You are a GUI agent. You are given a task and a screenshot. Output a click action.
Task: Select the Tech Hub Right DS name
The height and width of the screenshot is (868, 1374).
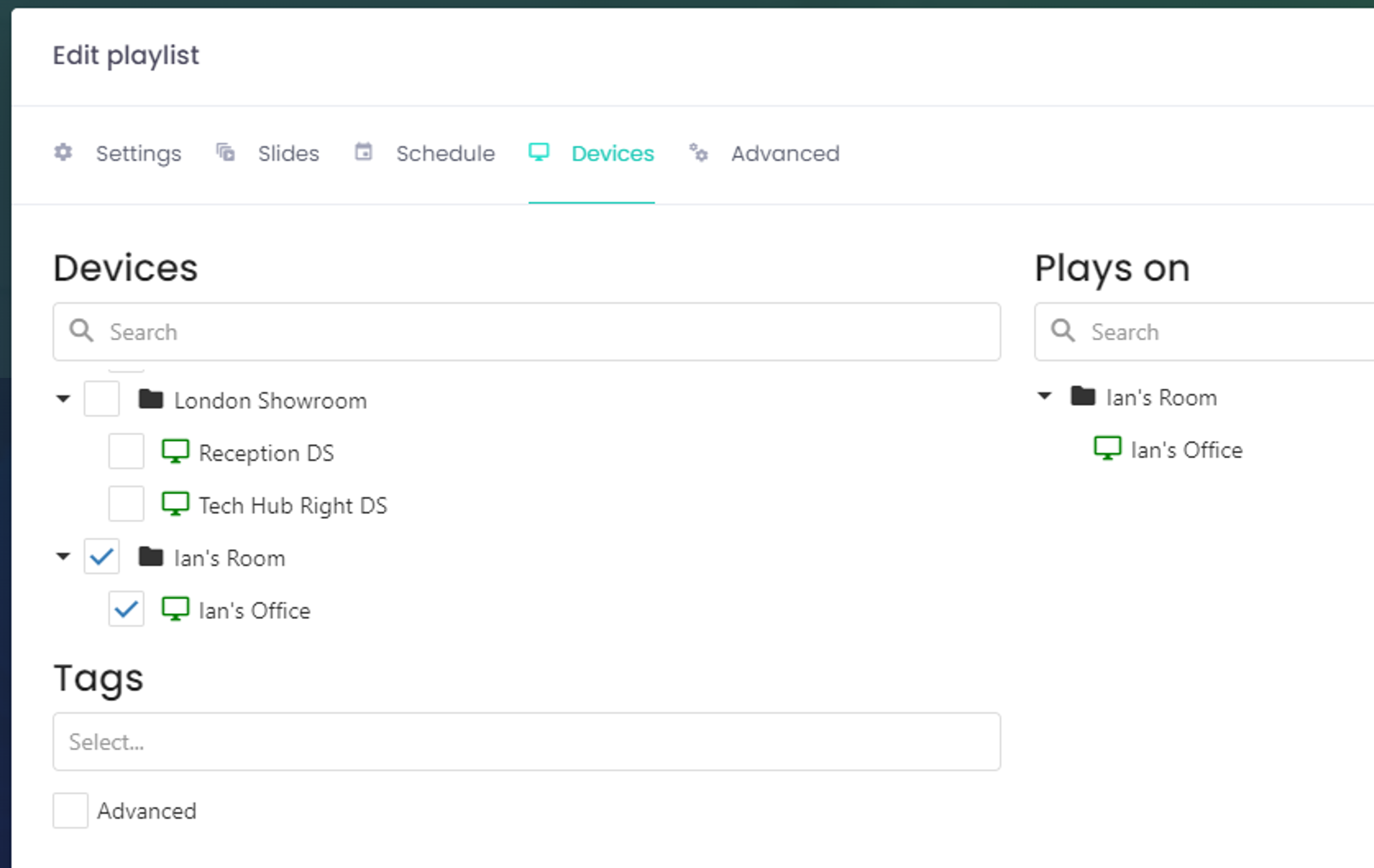[293, 505]
